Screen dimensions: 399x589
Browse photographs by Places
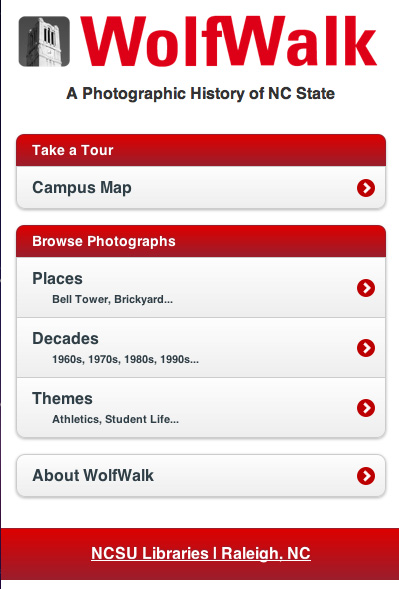201,287
